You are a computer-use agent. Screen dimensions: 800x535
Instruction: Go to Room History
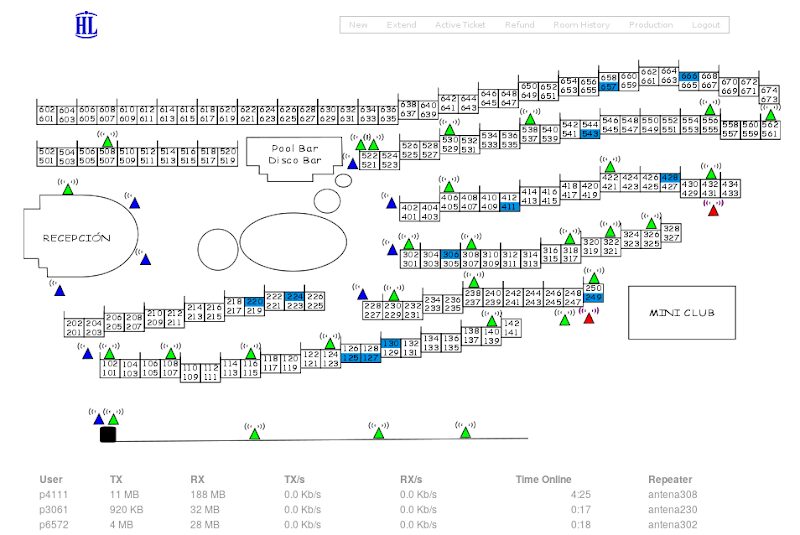pyautogui.click(x=581, y=25)
